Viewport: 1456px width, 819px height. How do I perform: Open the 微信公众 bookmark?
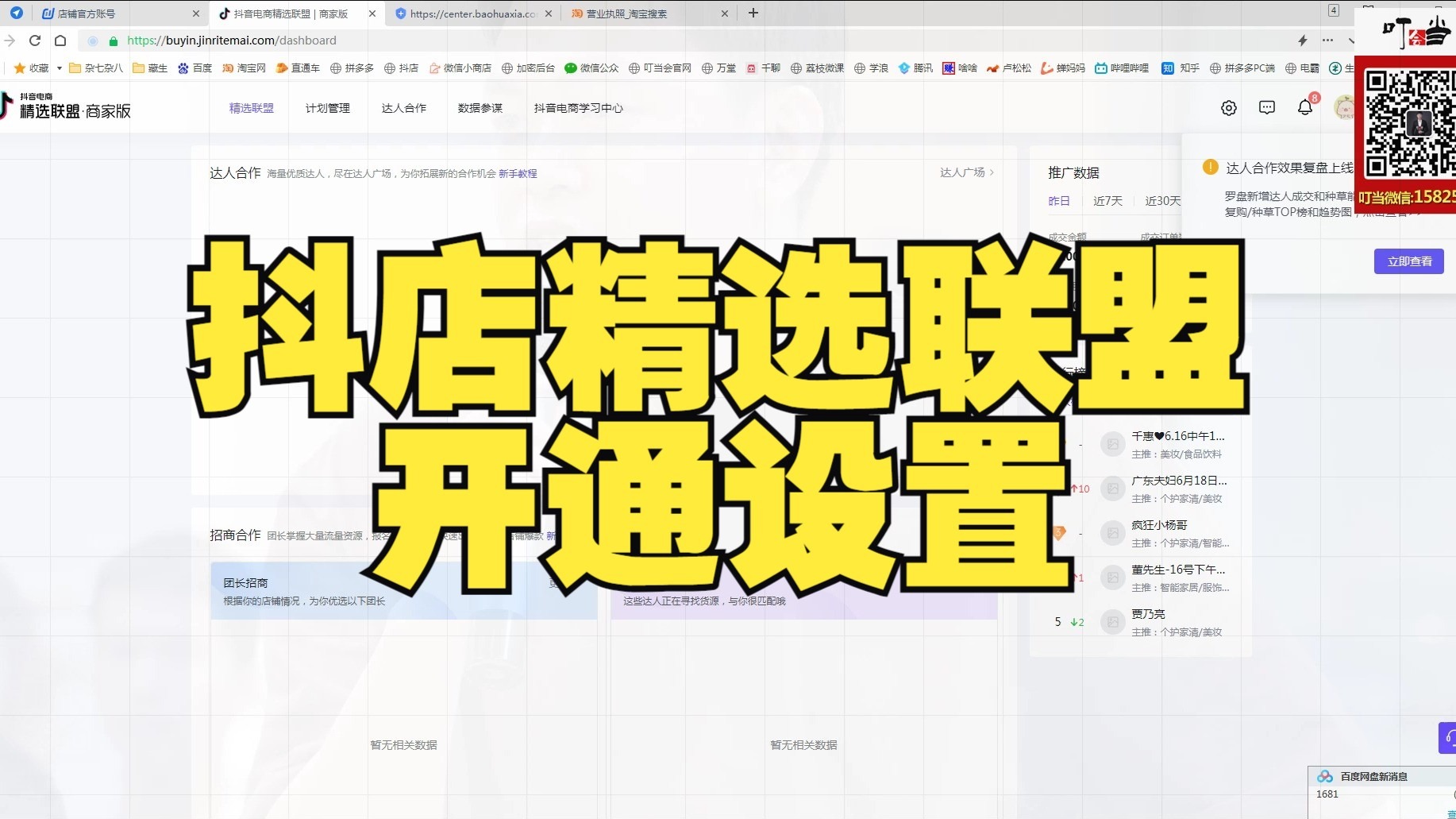591,68
